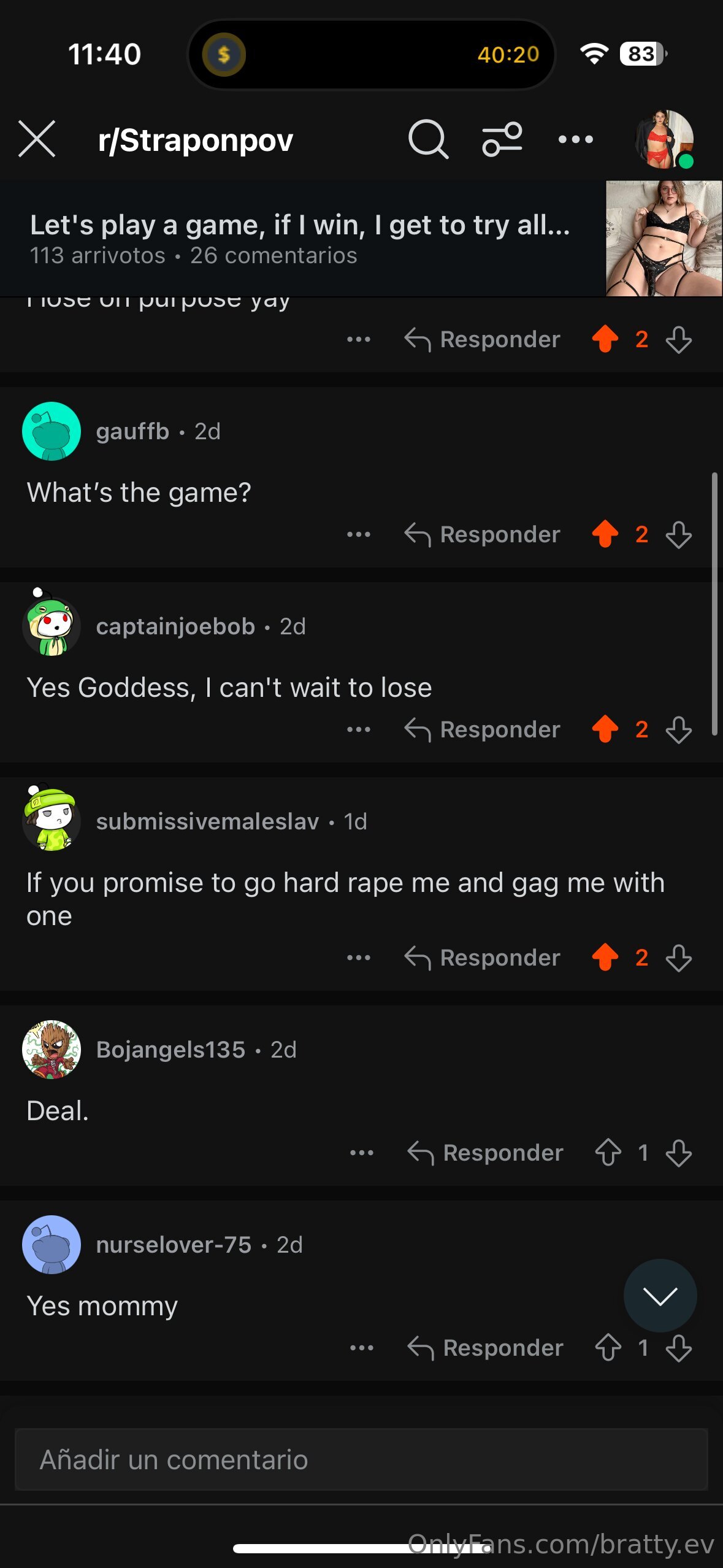723x1568 pixels.
Task: Open the post thumbnail image
Action: [x=664, y=238]
